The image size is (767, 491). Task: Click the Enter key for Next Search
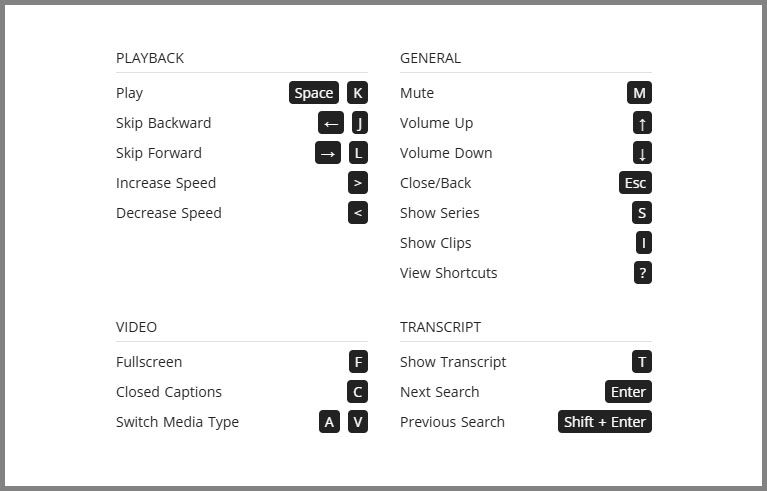pyautogui.click(x=628, y=392)
